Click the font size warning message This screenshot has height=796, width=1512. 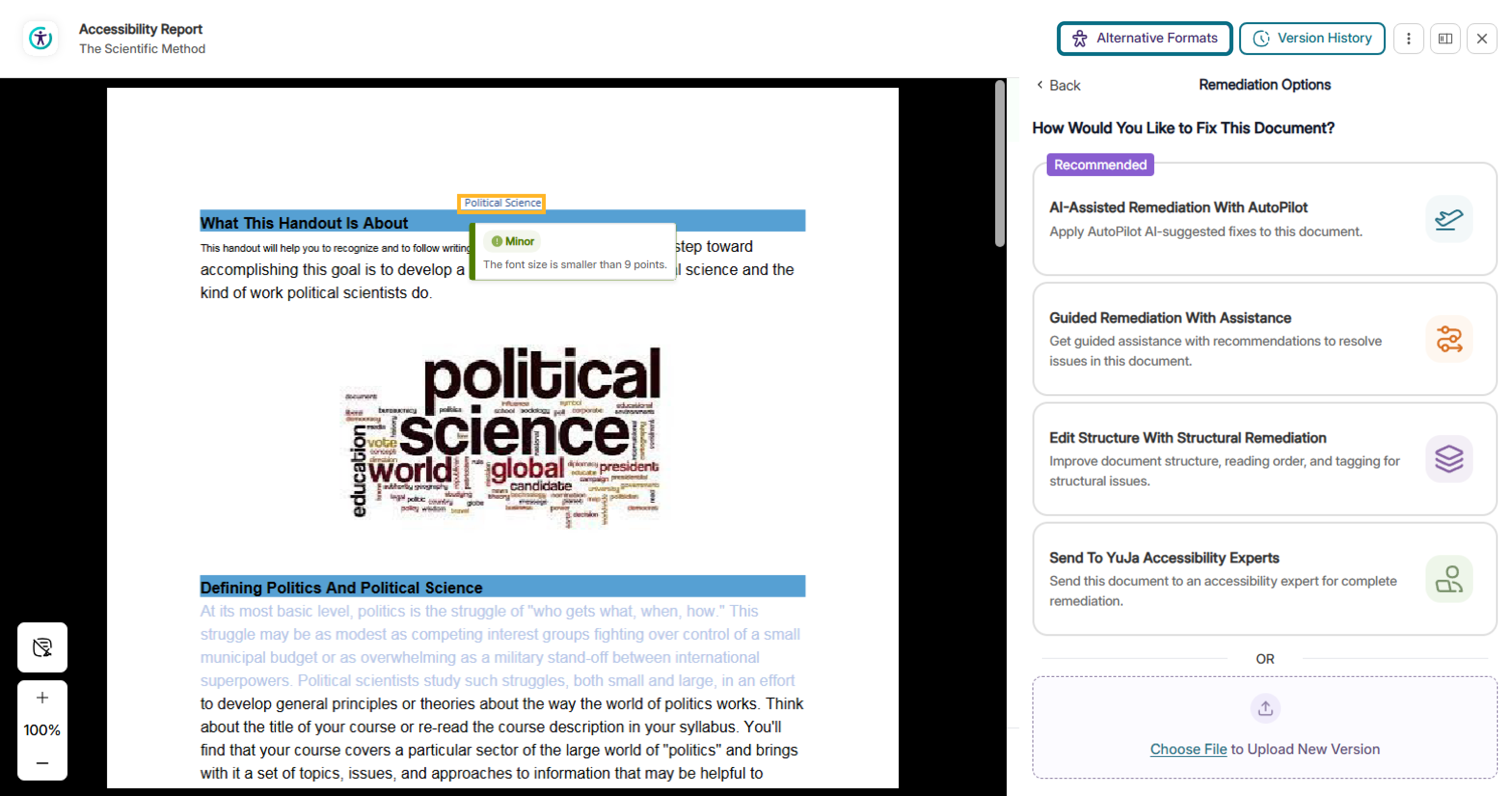click(x=575, y=264)
